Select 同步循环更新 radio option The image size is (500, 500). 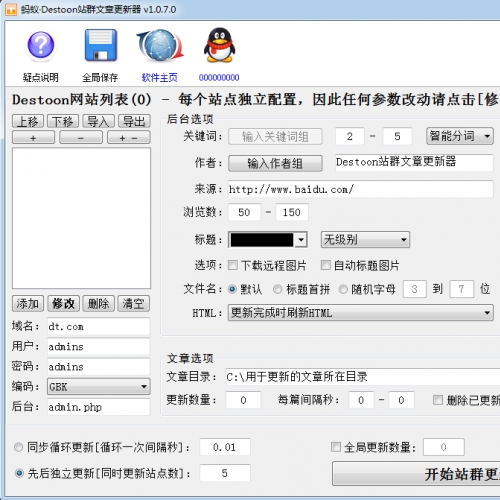coord(18,447)
